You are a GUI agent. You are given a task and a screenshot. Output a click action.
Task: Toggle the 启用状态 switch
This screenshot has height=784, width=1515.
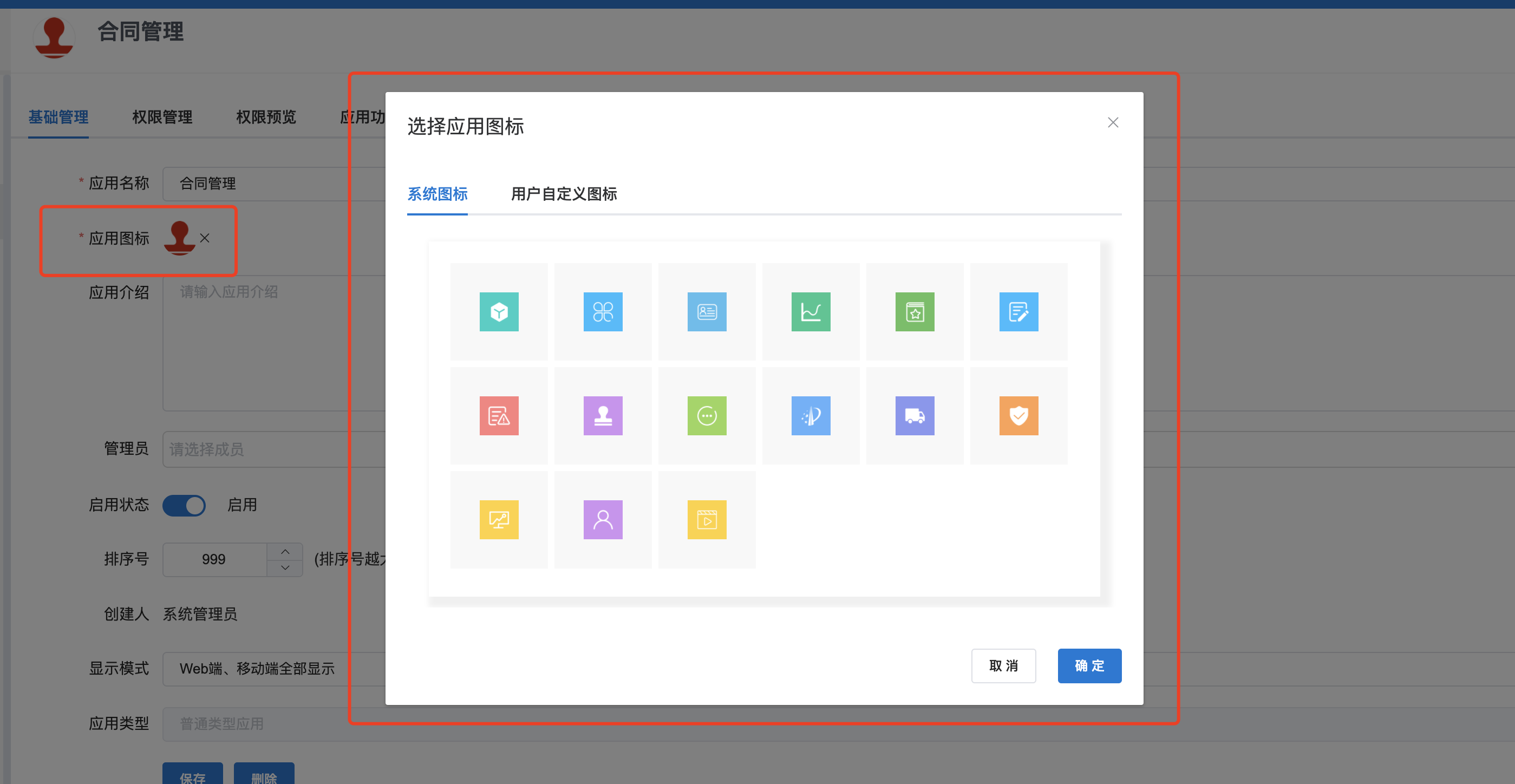[184, 505]
